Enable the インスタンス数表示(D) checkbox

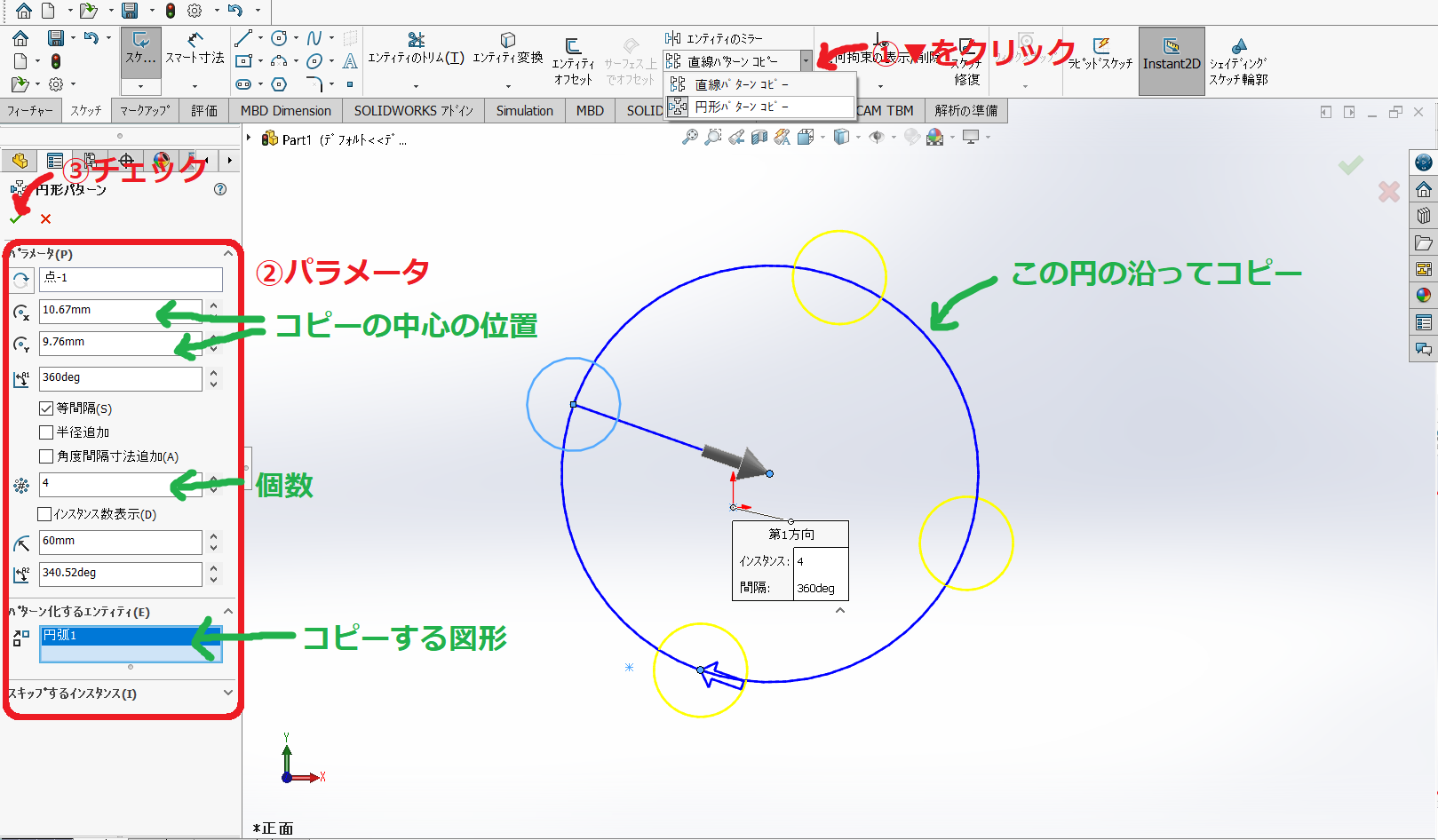pos(44,514)
